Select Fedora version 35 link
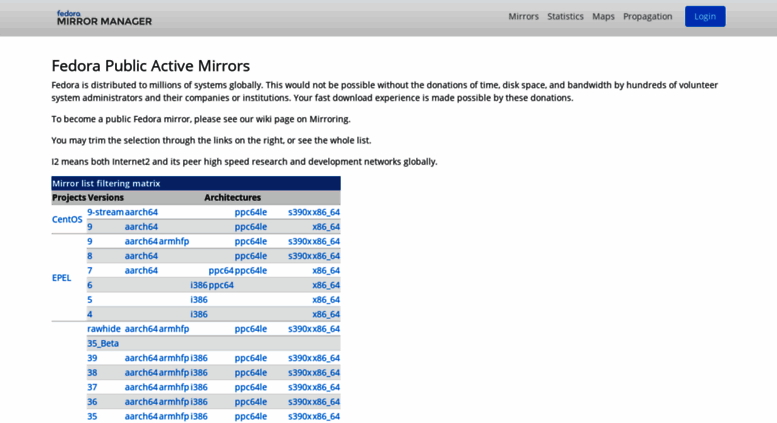777x423 pixels. [x=92, y=417]
